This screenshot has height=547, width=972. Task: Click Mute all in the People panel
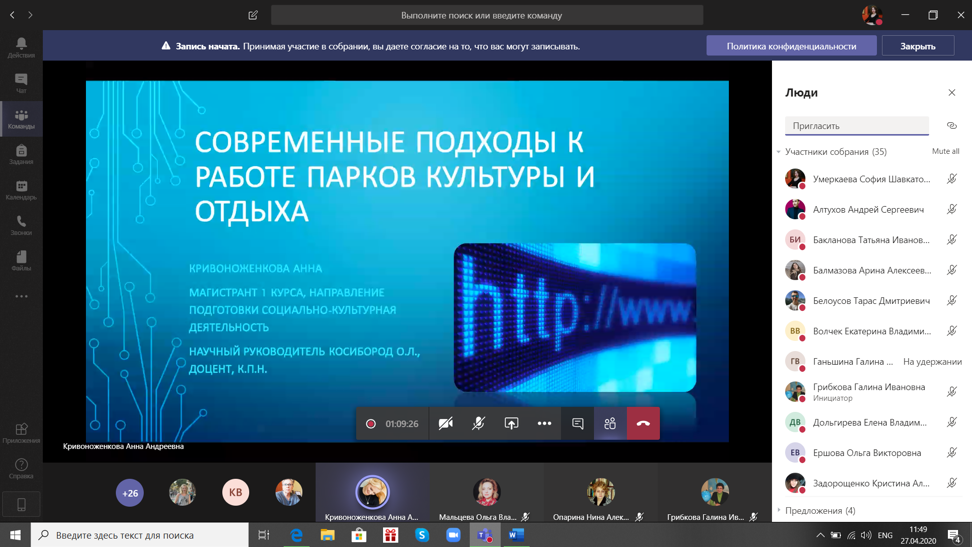(945, 152)
